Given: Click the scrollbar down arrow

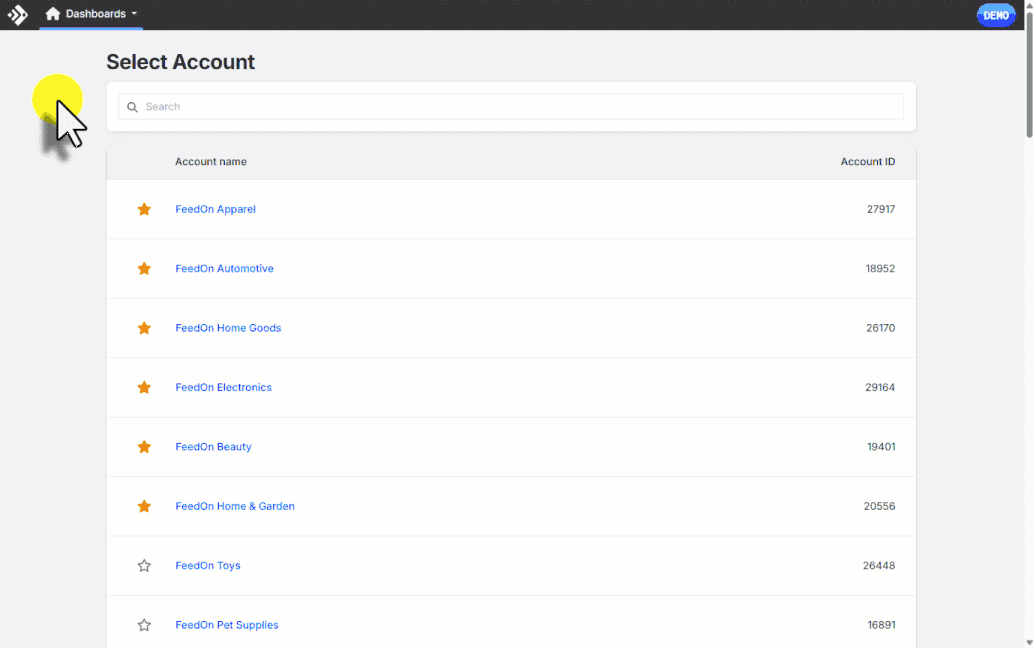Looking at the screenshot, I should click(x=1029, y=643).
